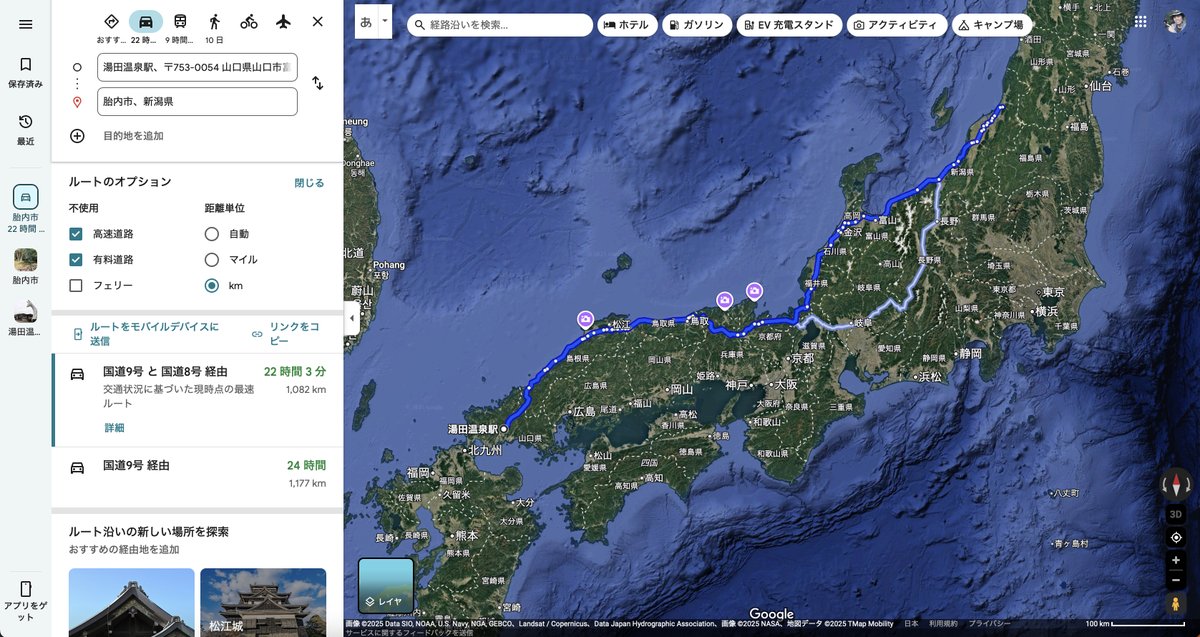Send route to mobile device
Image resolution: width=1200 pixels, height=637 pixels.
click(146, 334)
